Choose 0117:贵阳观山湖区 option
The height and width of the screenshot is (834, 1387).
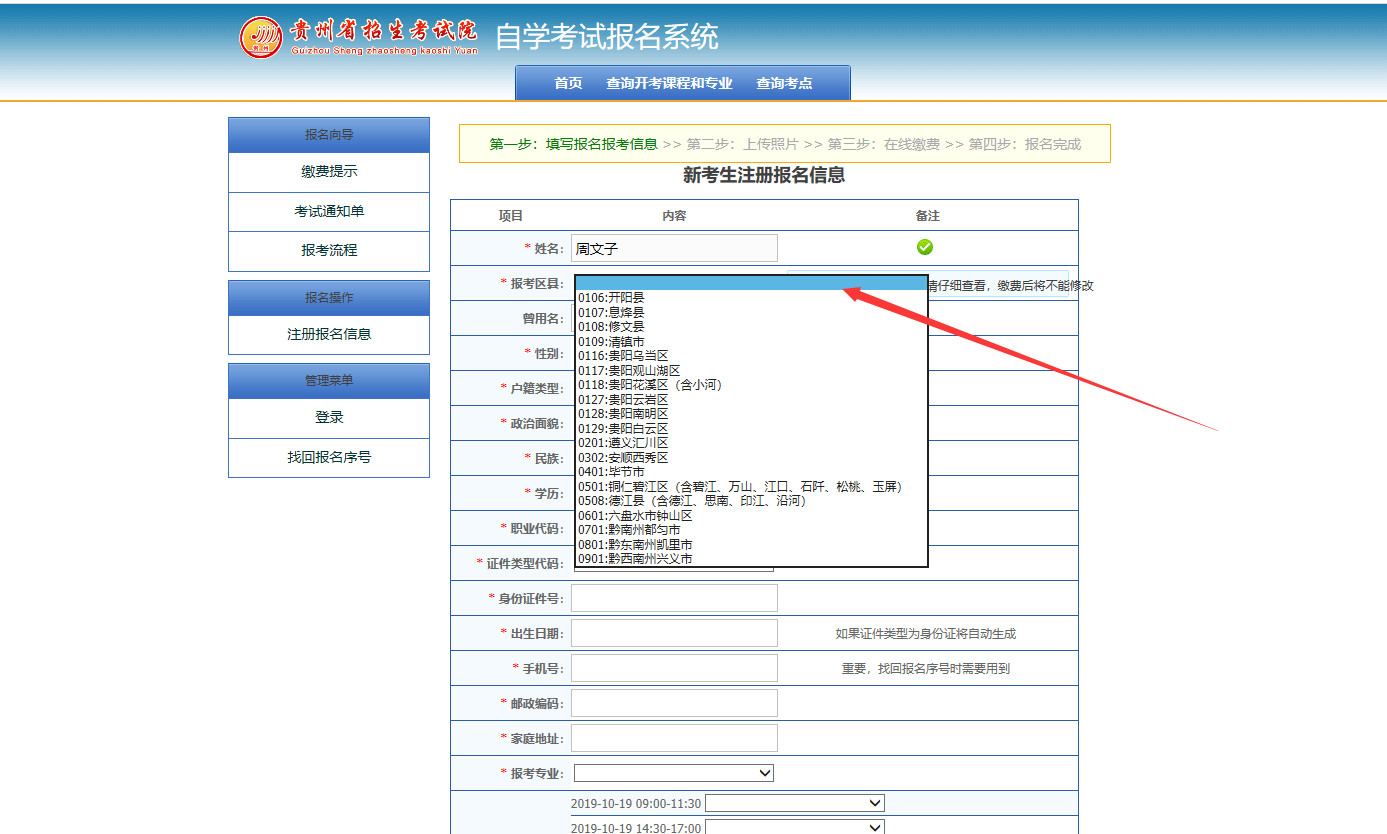[629, 371]
